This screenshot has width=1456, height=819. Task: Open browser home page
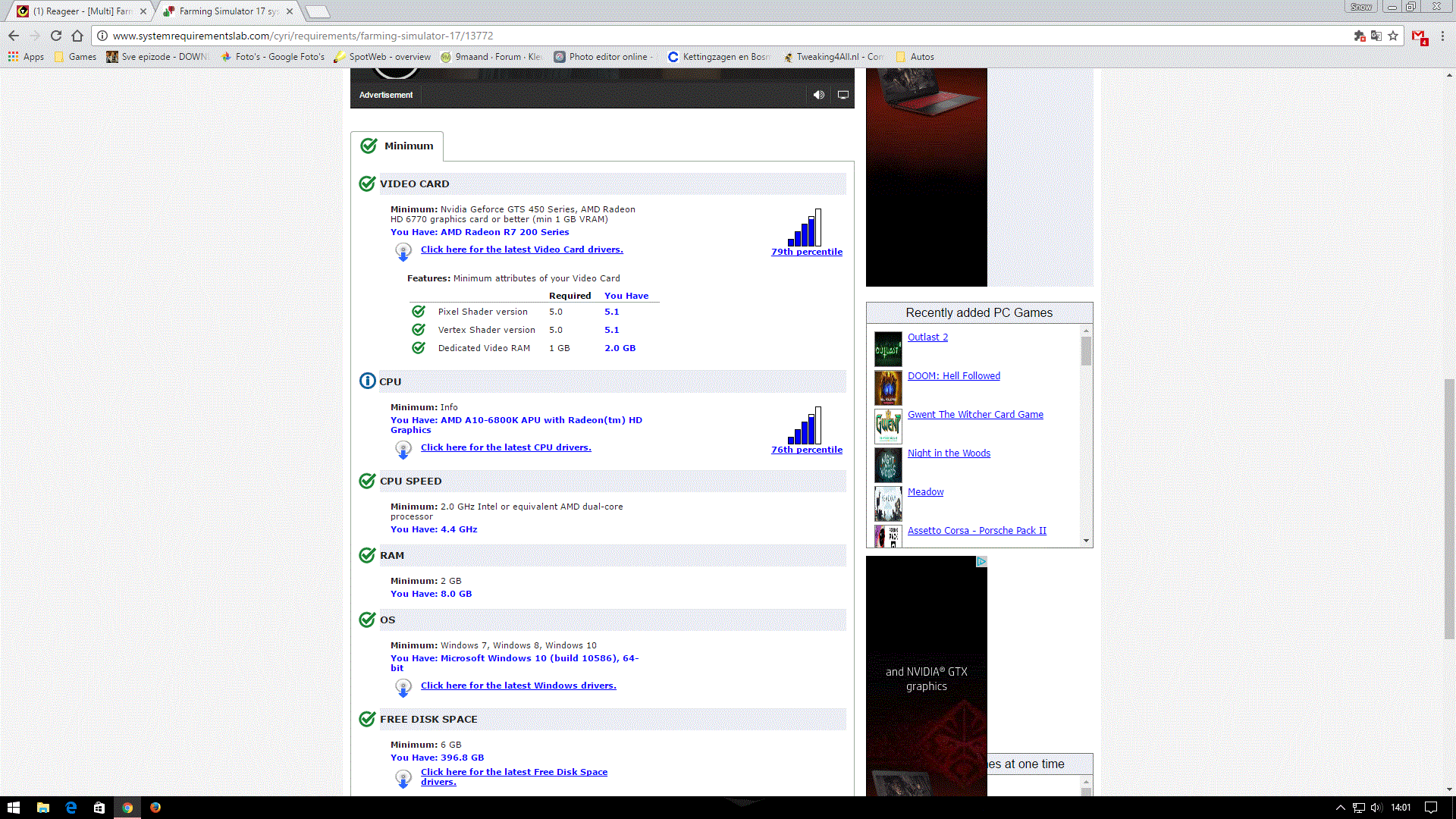[77, 36]
